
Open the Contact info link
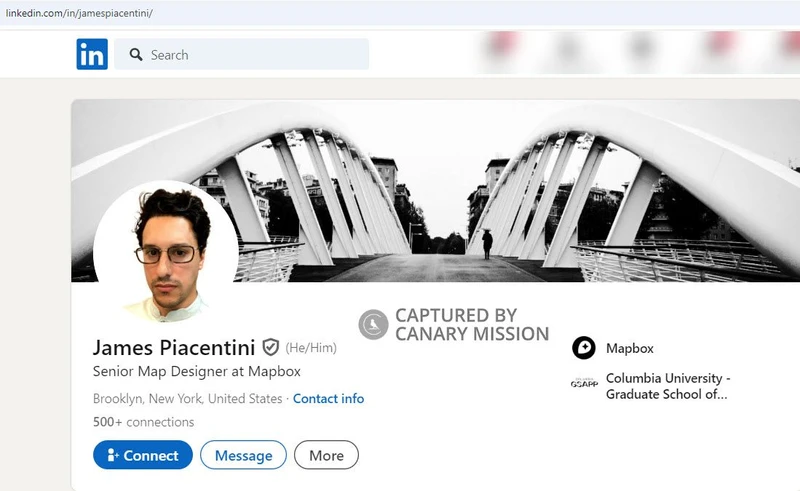(328, 399)
